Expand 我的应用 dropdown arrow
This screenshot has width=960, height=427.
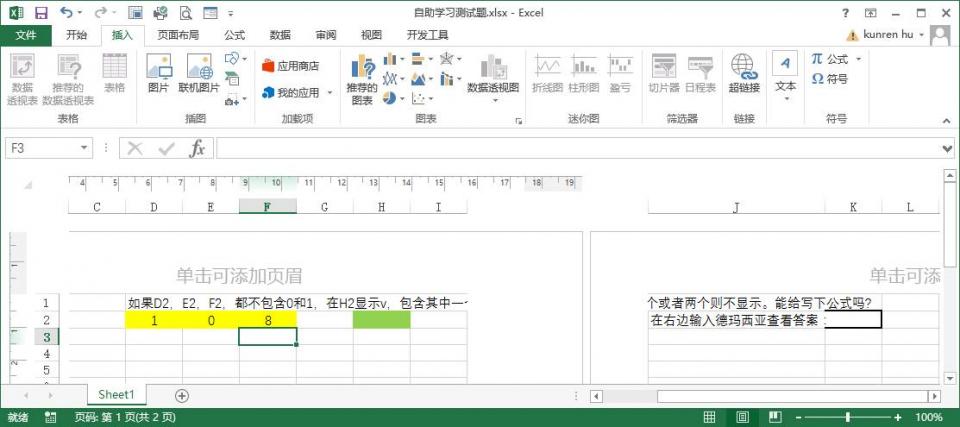click(328, 93)
